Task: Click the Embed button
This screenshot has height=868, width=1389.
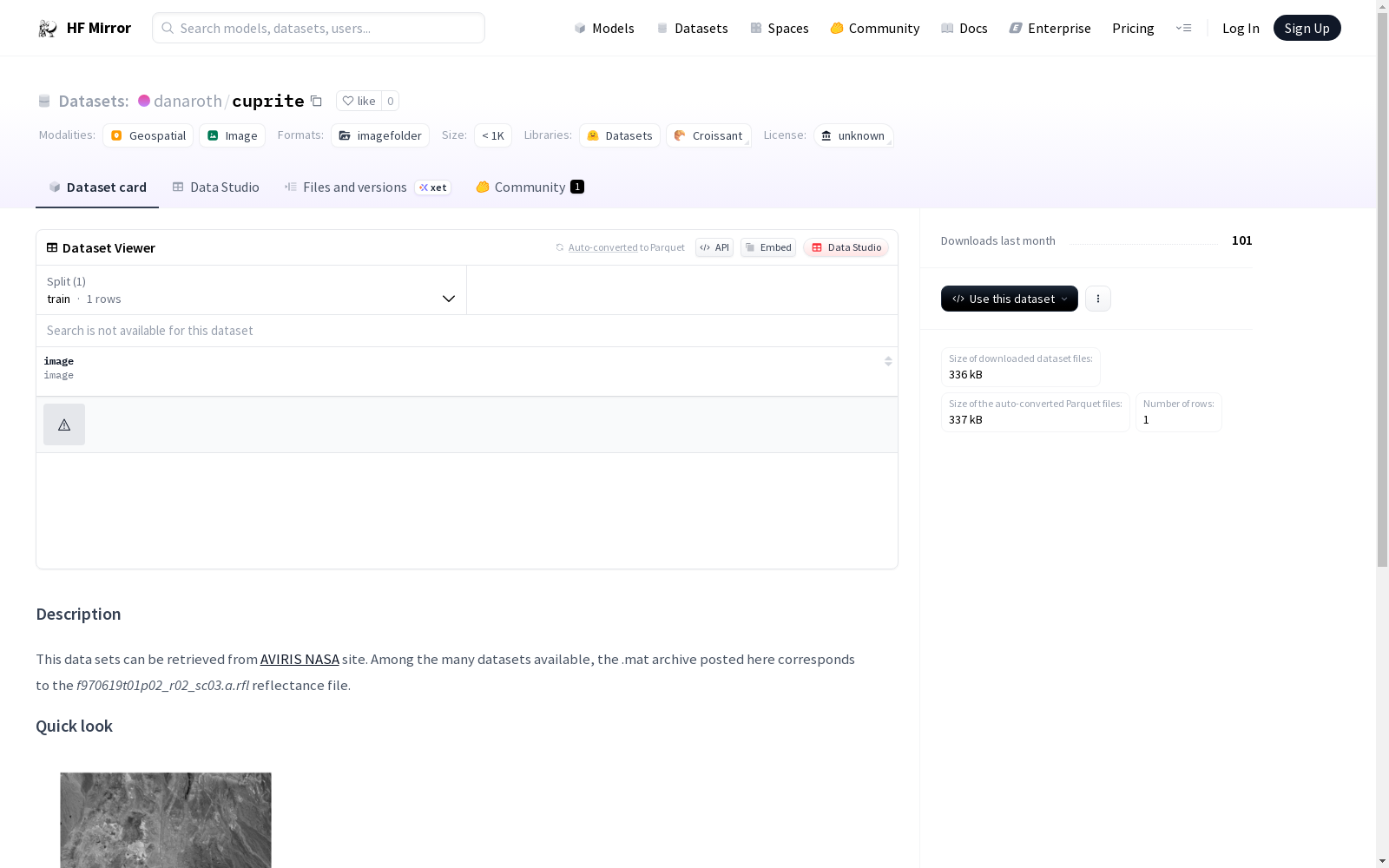Action: 768,247
